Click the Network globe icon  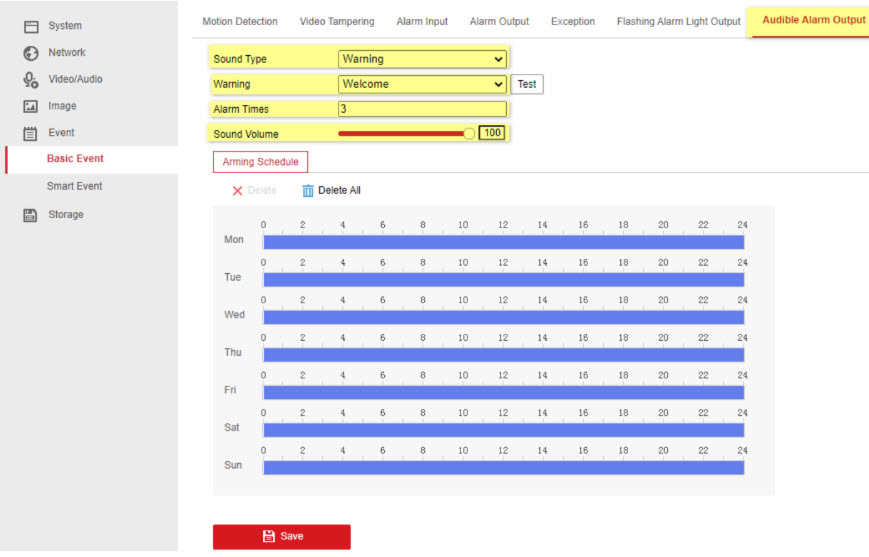click(x=30, y=53)
